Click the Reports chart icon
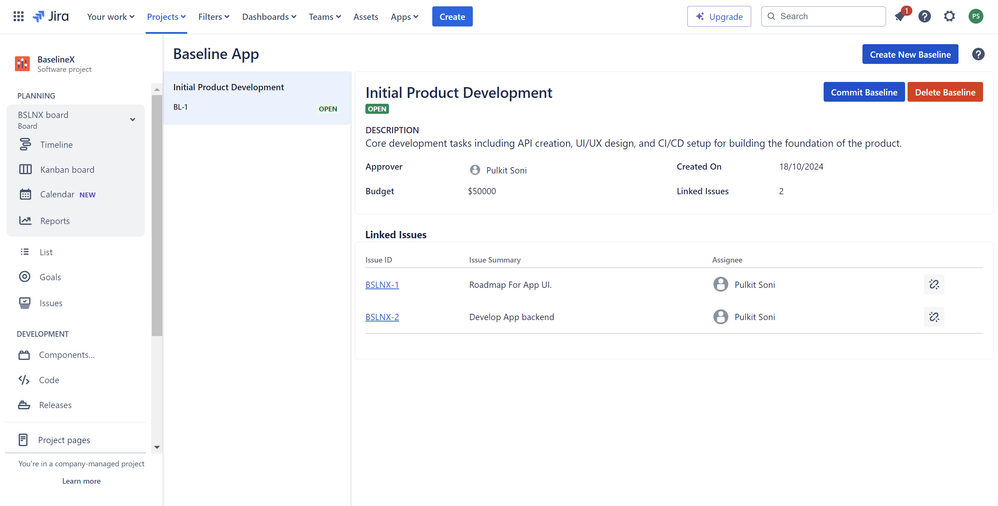Viewport: 998px width, 506px height. [x=25, y=221]
